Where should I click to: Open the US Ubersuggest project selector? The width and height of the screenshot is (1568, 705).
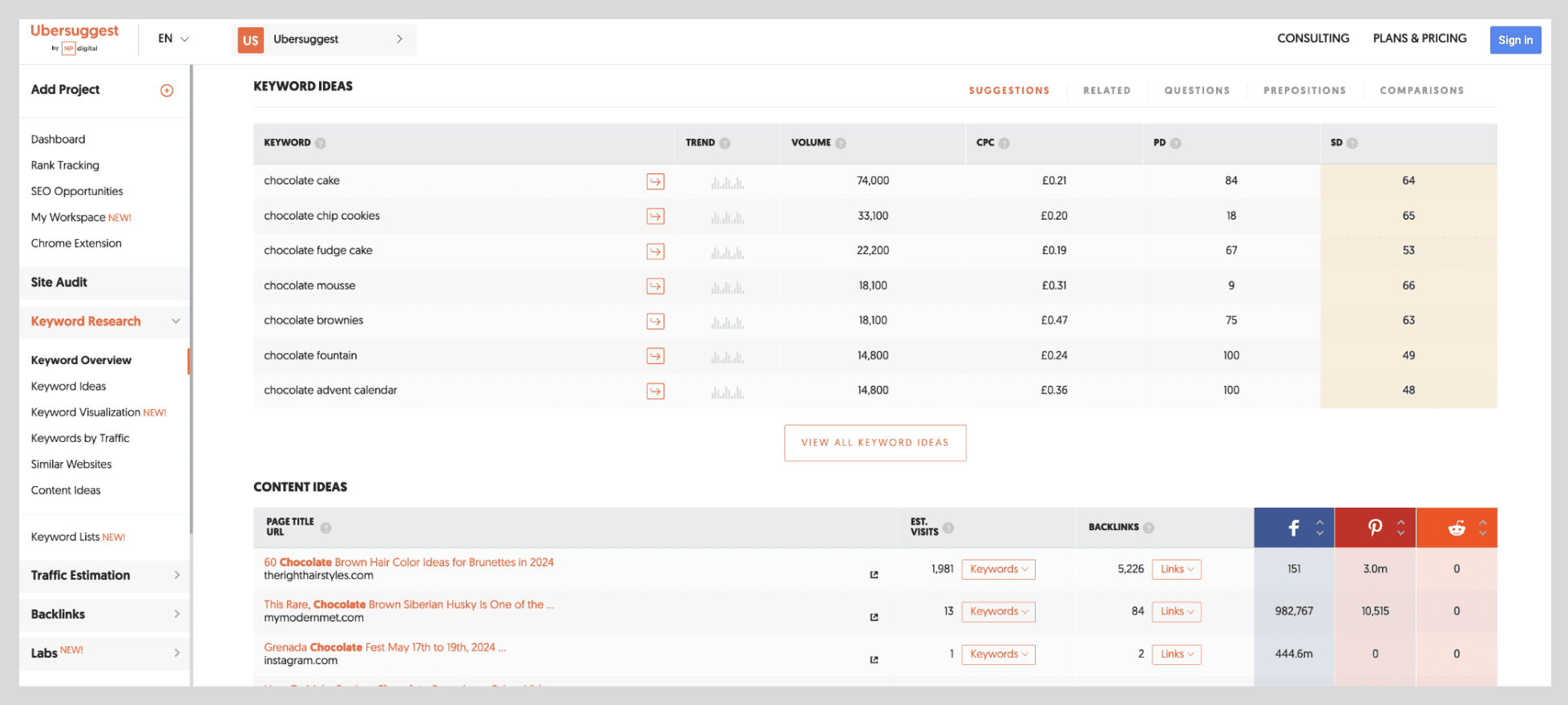(323, 39)
